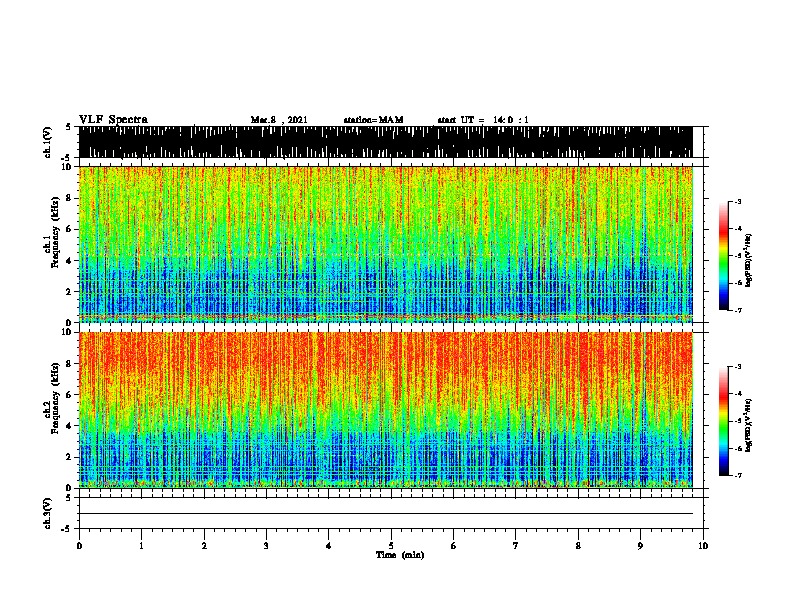This screenshot has height=612, width=792.
Task: Select the 'ch.1(V)' waveform axis label
Action: 48,142
